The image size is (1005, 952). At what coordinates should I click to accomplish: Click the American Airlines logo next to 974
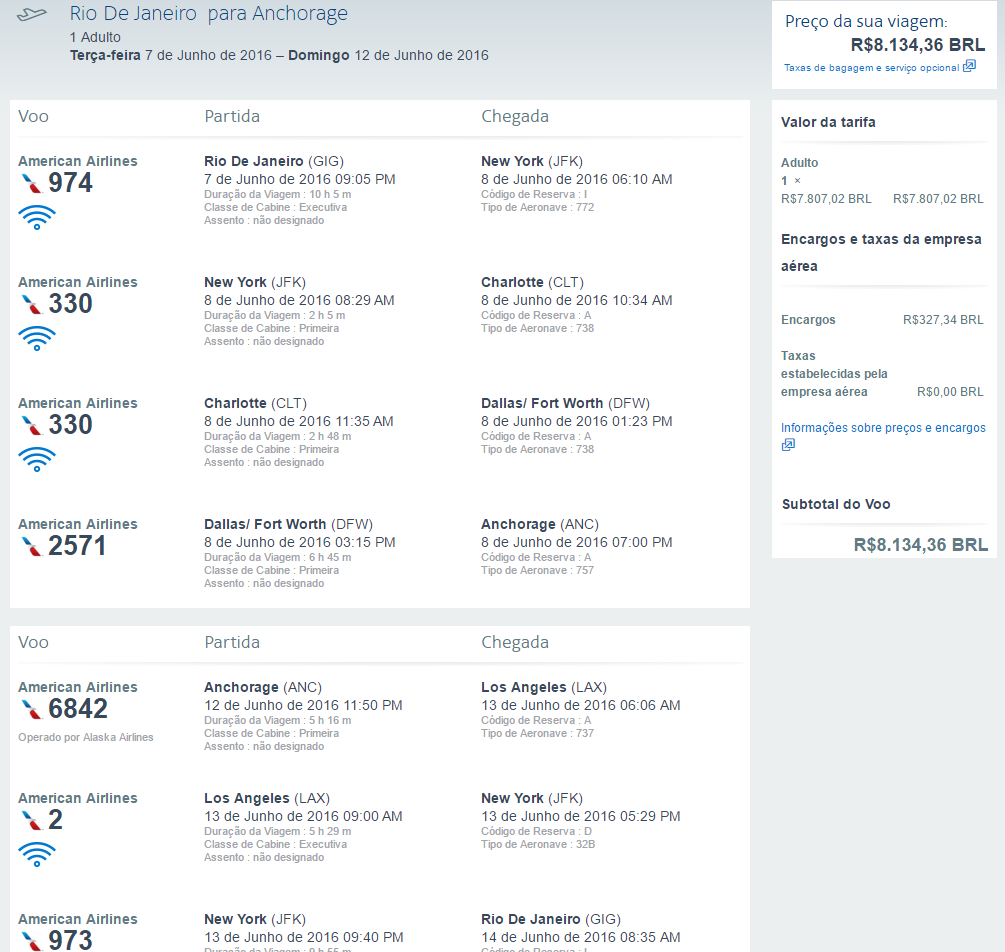coord(31,184)
